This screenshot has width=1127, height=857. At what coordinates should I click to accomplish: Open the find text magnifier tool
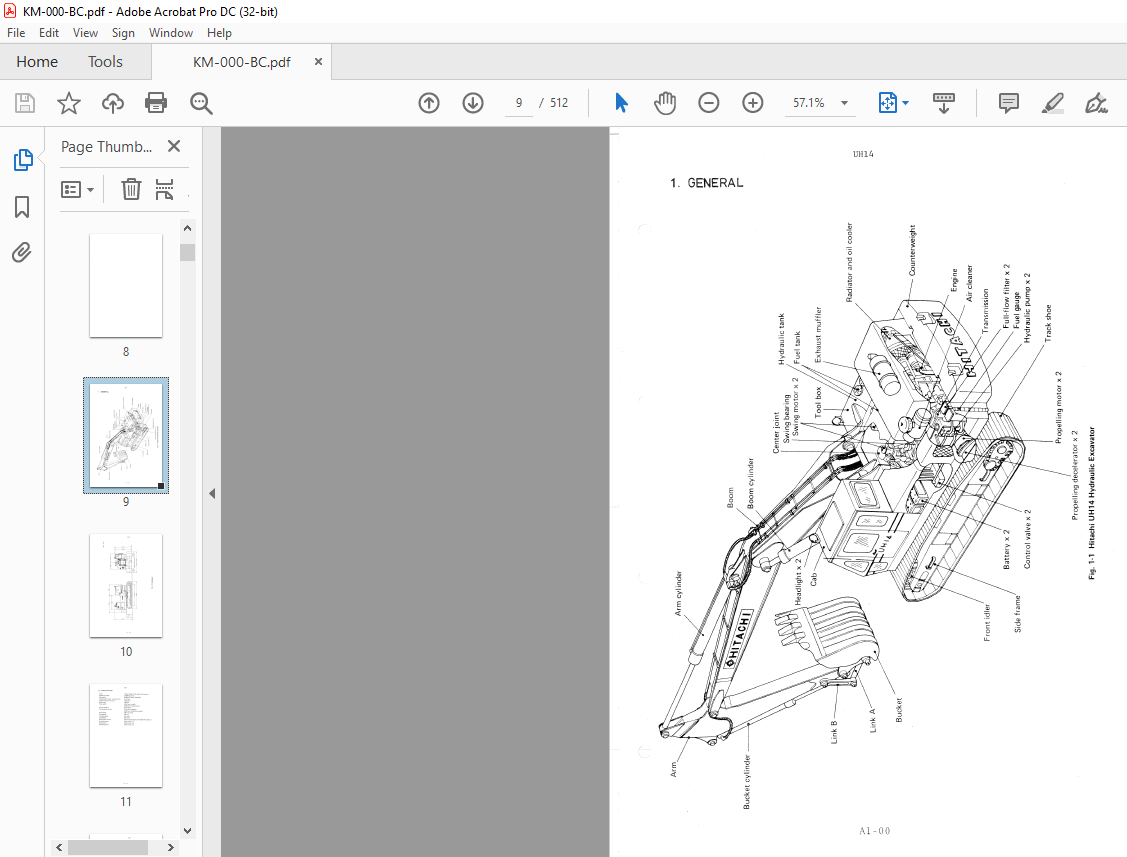[x=201, y=103]
